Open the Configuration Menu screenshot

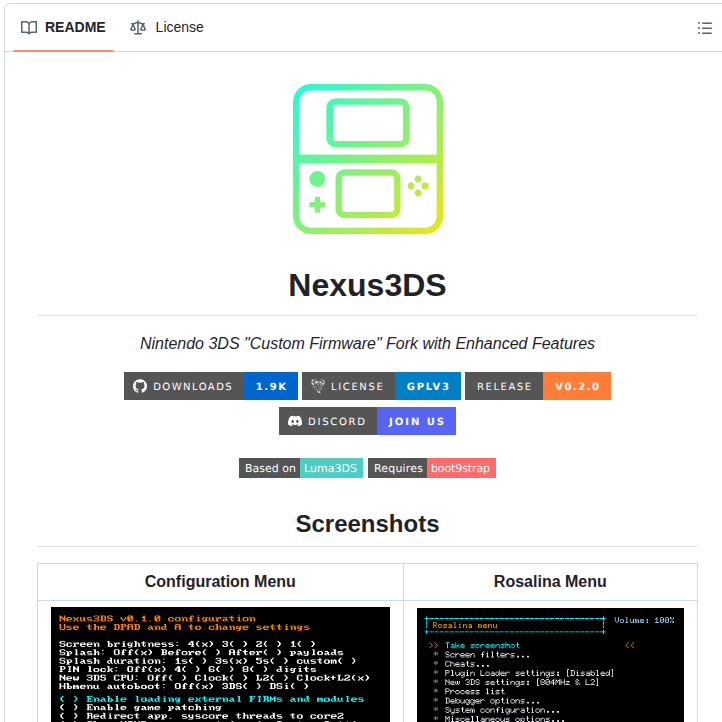pyautogui.click(x=220, y=664)
